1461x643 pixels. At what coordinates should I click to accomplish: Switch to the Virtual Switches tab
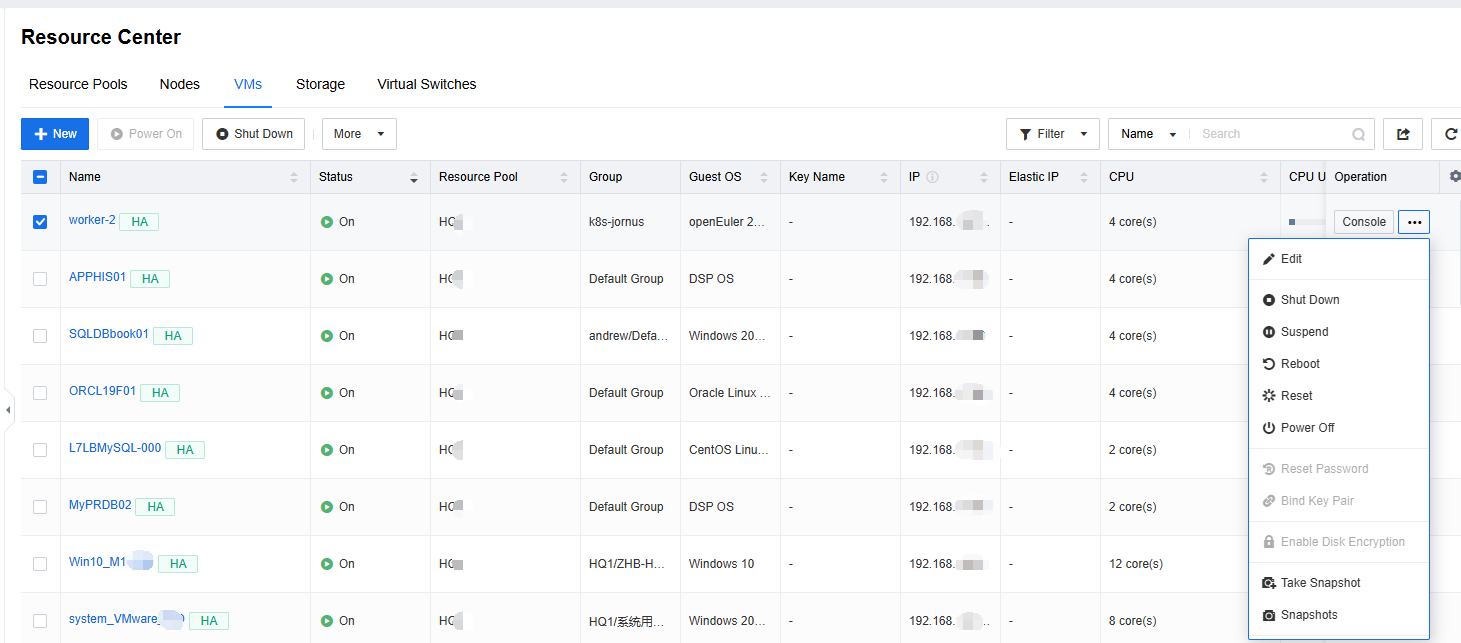click(427, 84)
